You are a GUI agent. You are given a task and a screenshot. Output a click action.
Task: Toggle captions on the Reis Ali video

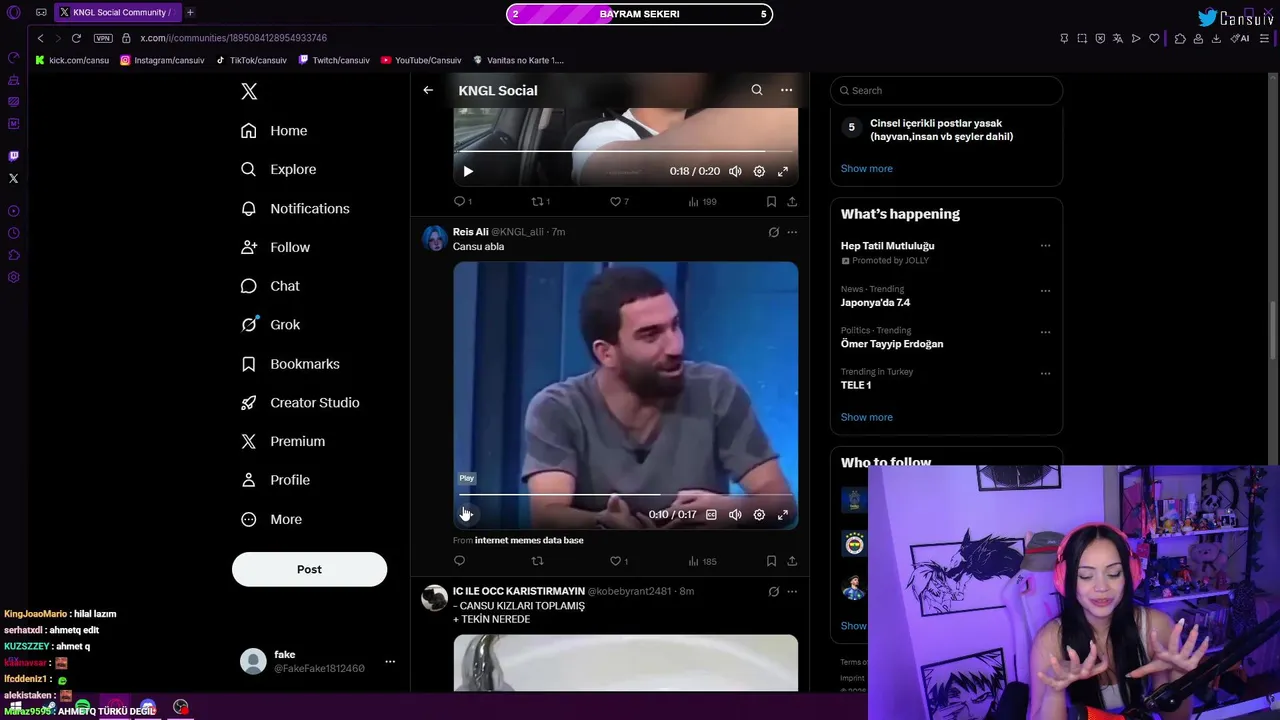pos(711,514)
